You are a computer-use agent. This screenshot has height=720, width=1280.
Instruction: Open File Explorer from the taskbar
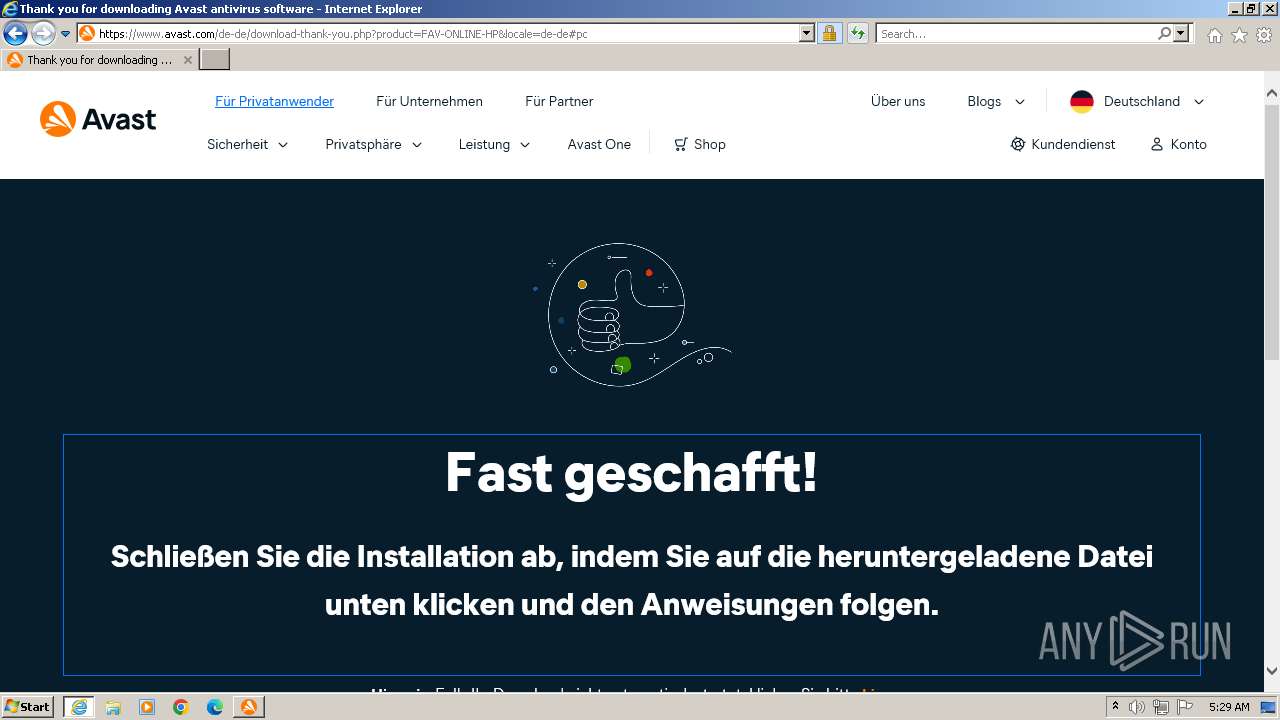click(x=113, y=707)
